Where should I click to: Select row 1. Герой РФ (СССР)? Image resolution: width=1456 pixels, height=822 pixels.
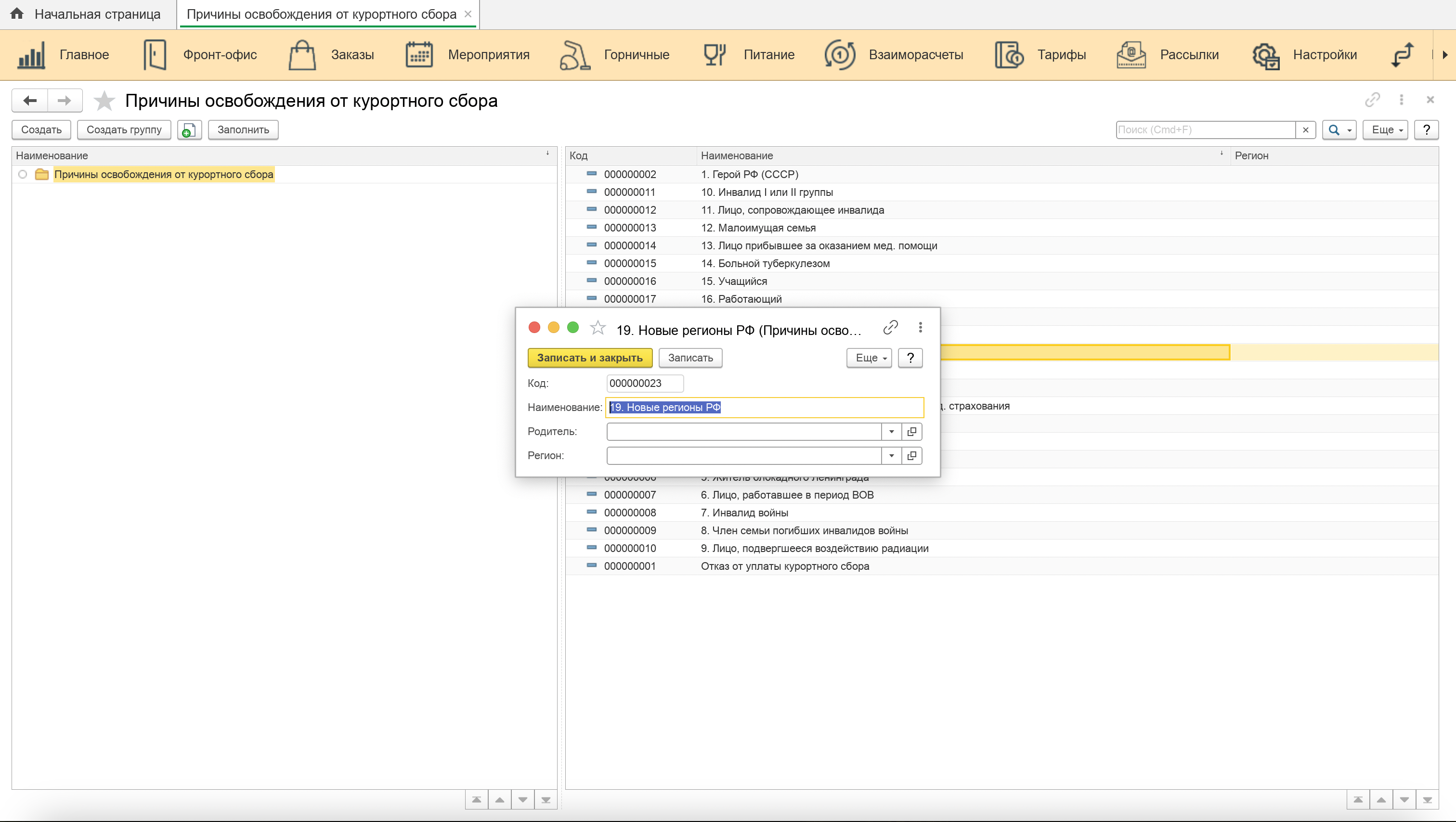(x=1001, y=175)
